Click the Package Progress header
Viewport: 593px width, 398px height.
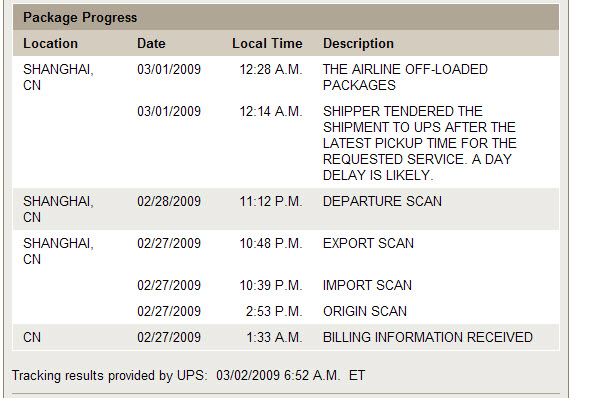80,17
